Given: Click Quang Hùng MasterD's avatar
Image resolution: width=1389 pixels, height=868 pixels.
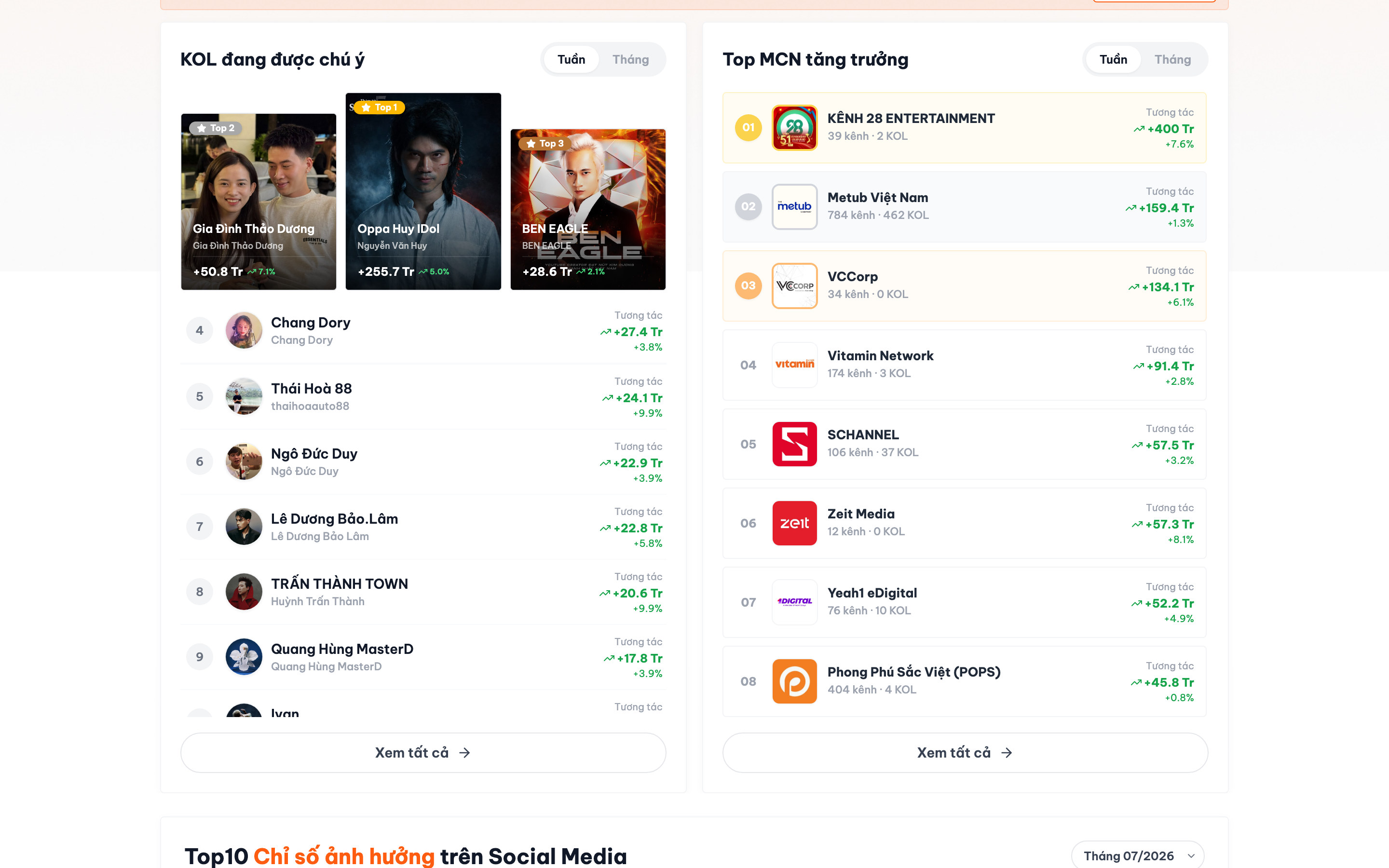Looking at the screenshot, I should pyautogui.click(x=244, y=657).
